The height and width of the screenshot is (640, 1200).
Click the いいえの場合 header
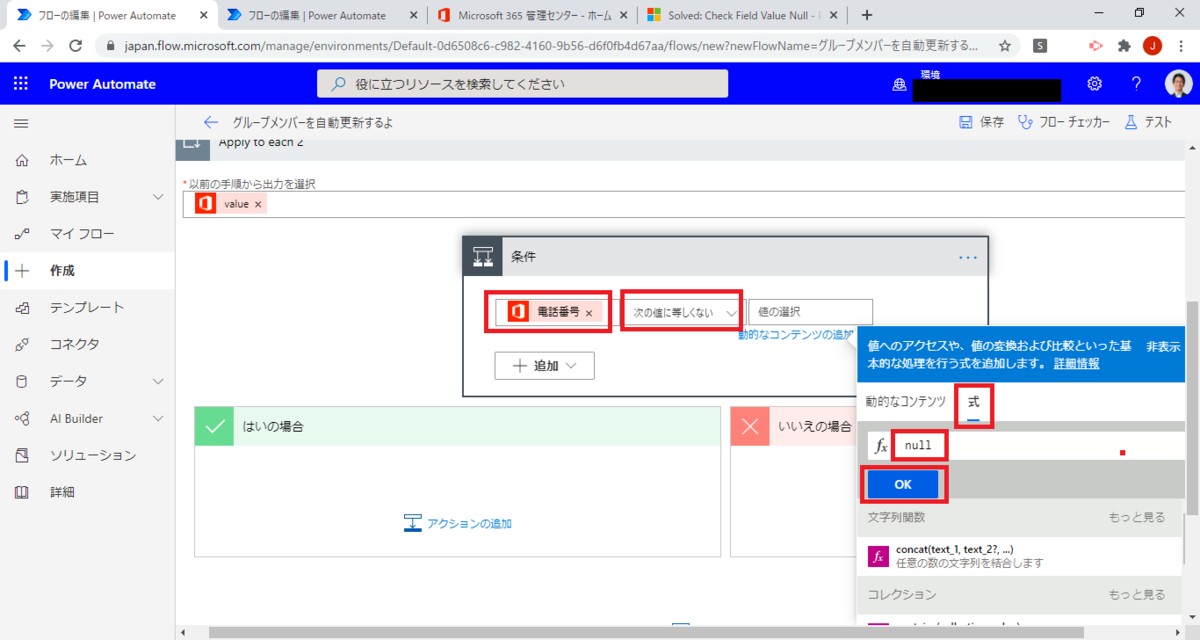(792, 426)
